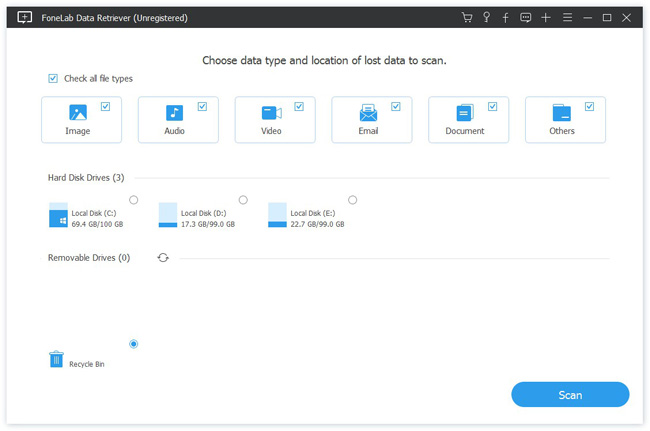
Task: Refresh the Removable Drives list
Action: 163,258
